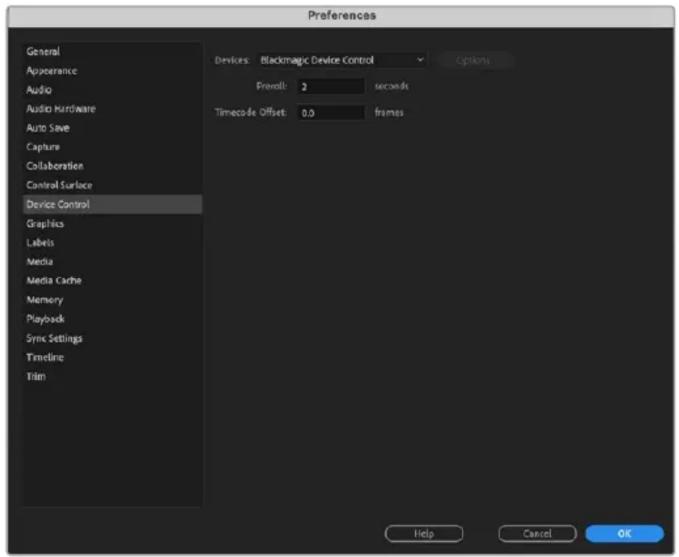Confirm preferences with OK

(624, 534)
